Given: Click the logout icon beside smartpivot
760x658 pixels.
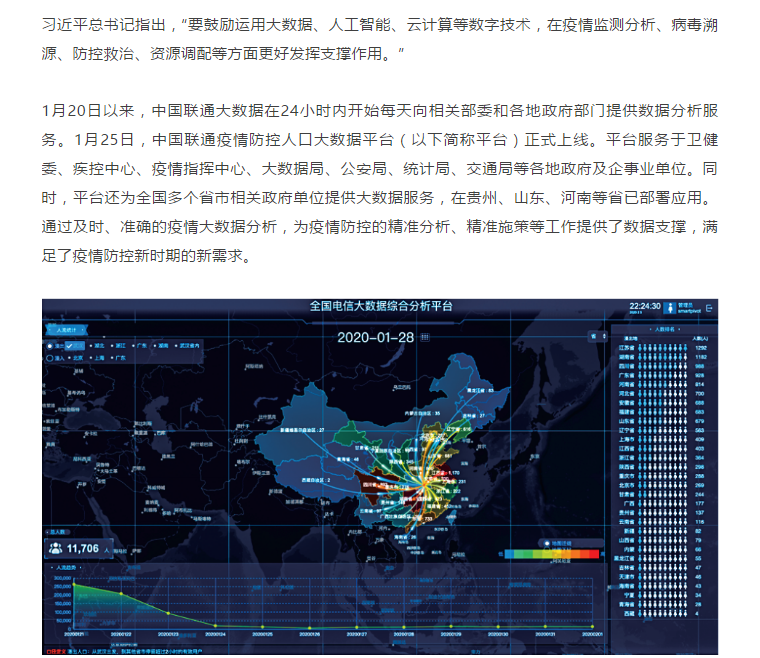Looking at the screenshot, I should [x=709, y=308].
